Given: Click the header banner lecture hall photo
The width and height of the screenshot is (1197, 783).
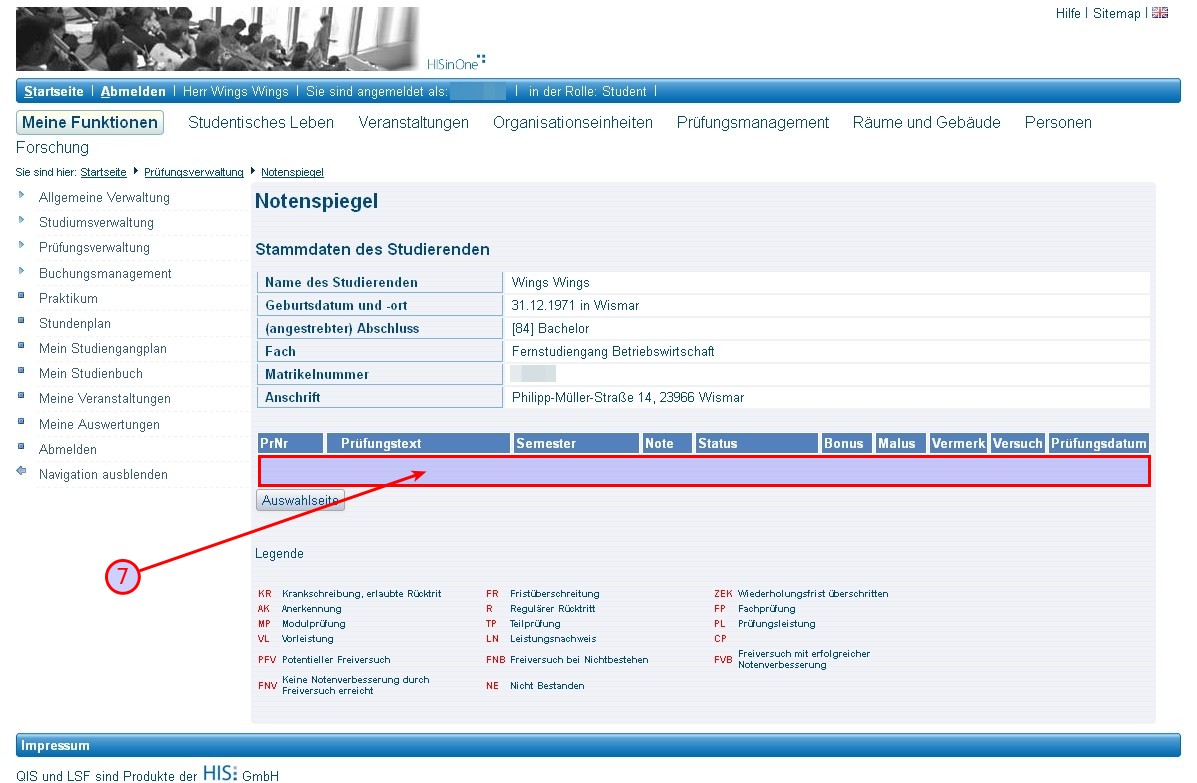Looking at the screenshot, I should click(217, 38).
